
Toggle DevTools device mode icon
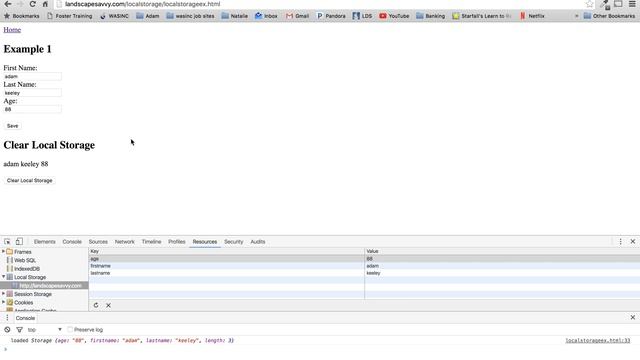pos(19,242)
